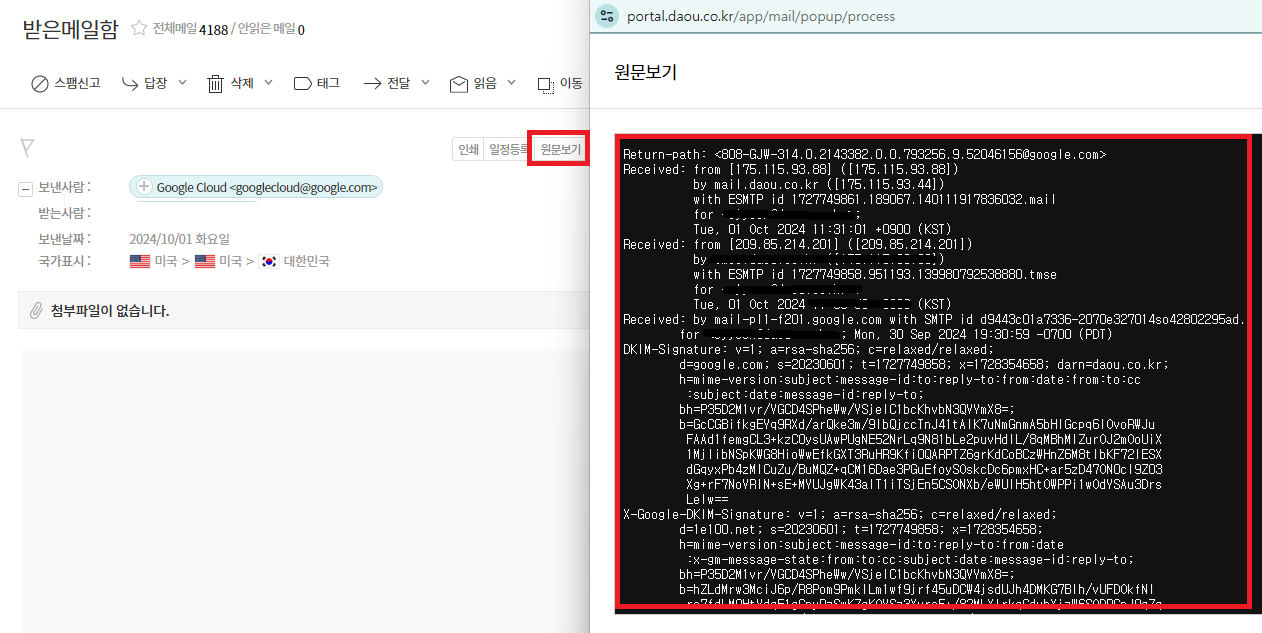Image resolution: width=1262 pixels, height=633 pixels.
Task: Click the move (이동) icon
Action: pyautogui.click(x=546, y=84)
